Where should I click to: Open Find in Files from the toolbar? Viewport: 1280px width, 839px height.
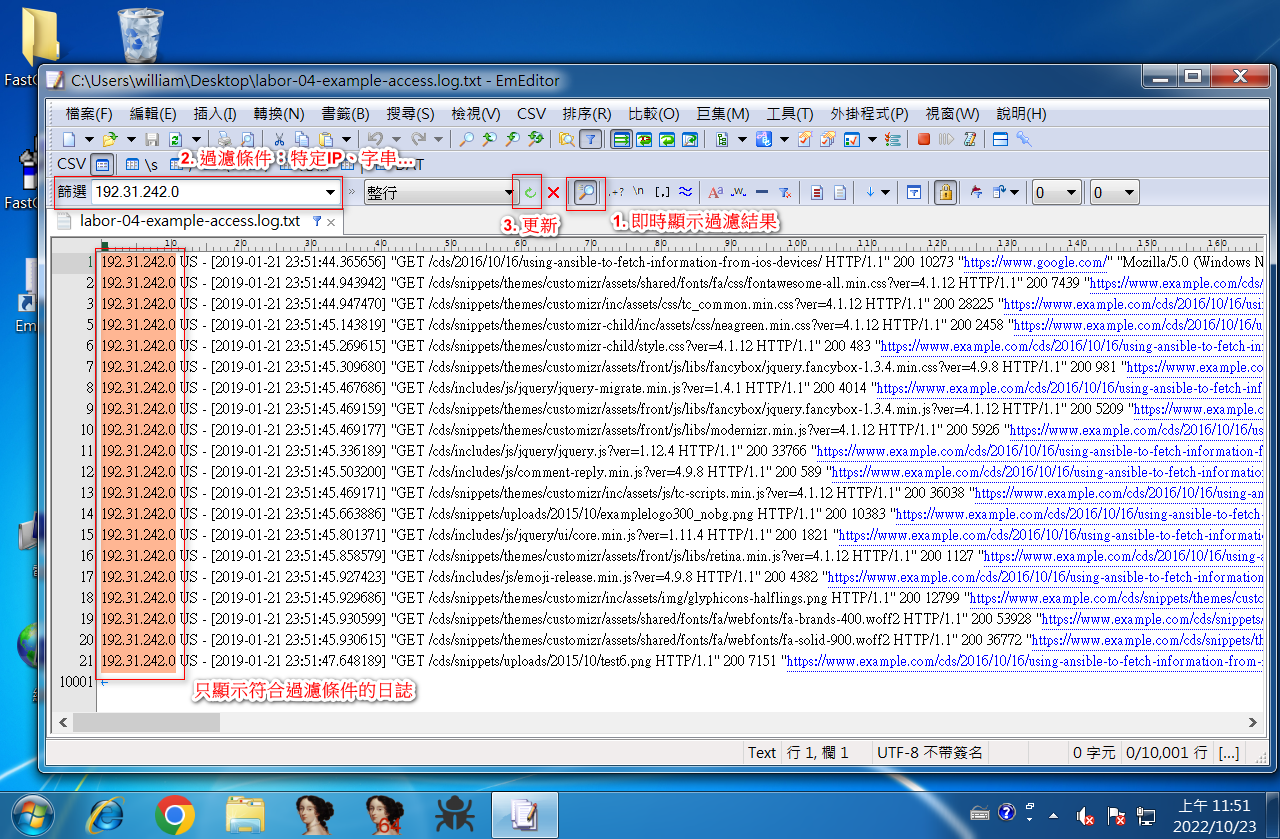pyautogui.click(x=566, y=139)
